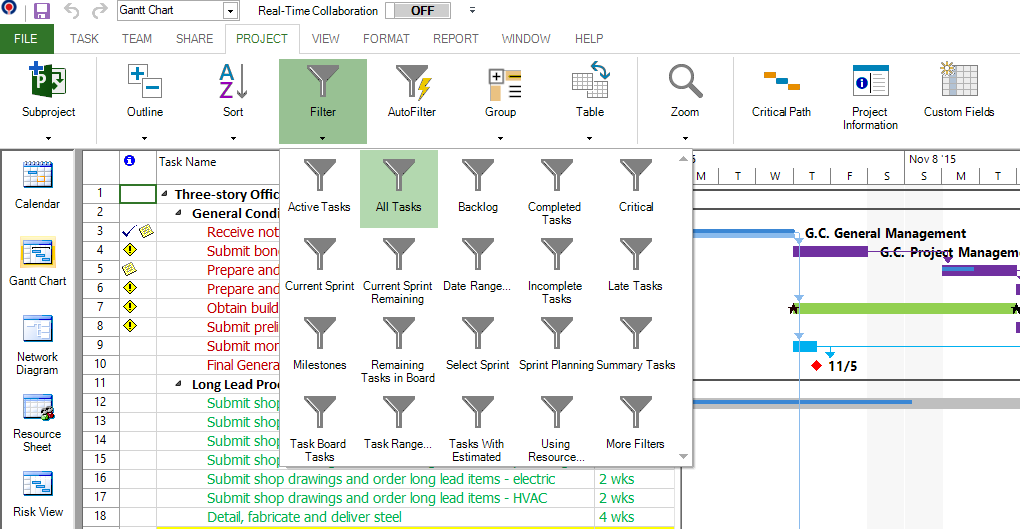
Task: Choose the Late Tasks filter
Action: (635, 266)
